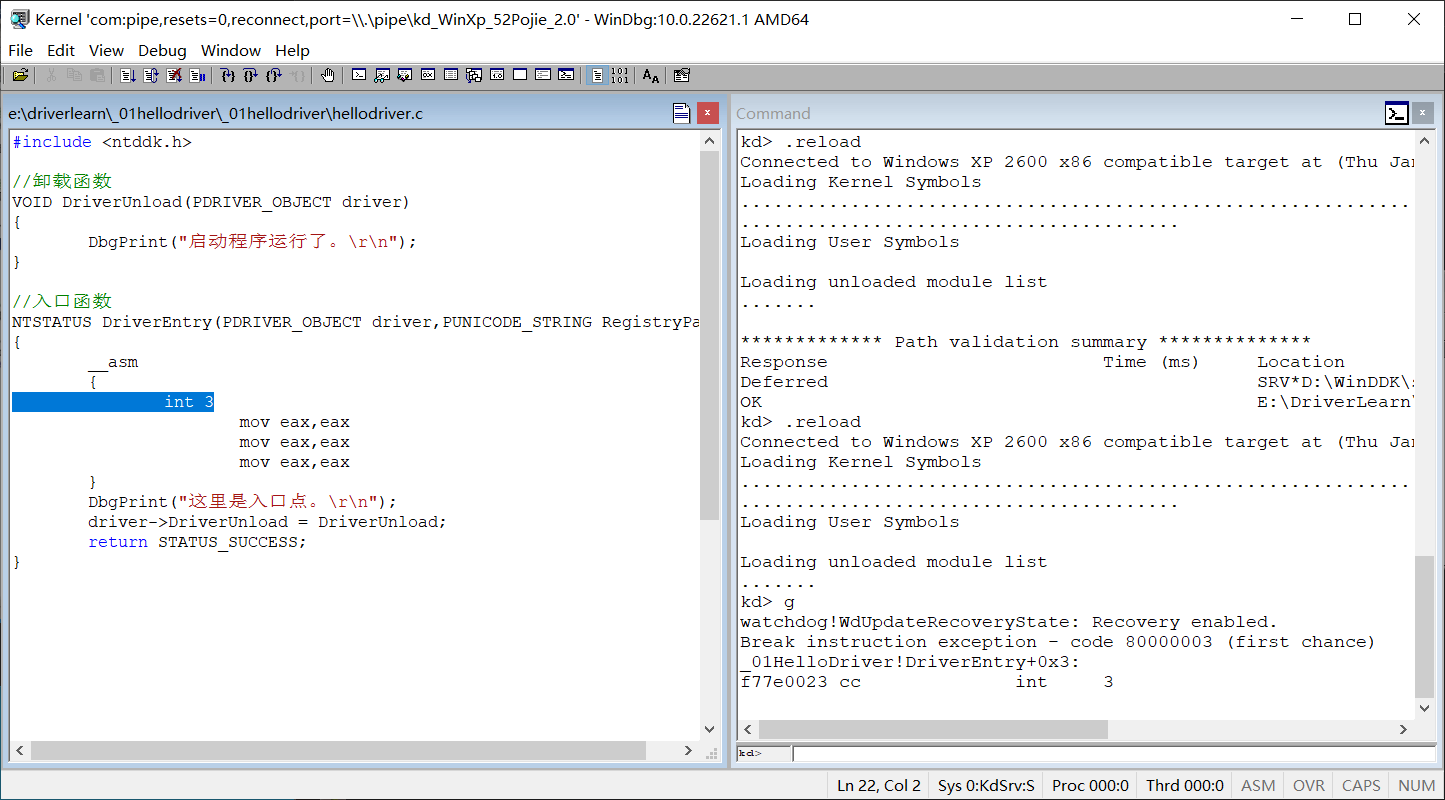Open the Options icon at toolbar end
Screen dimensions: 1445x800
pyautogui.click(x=682, y=75)
